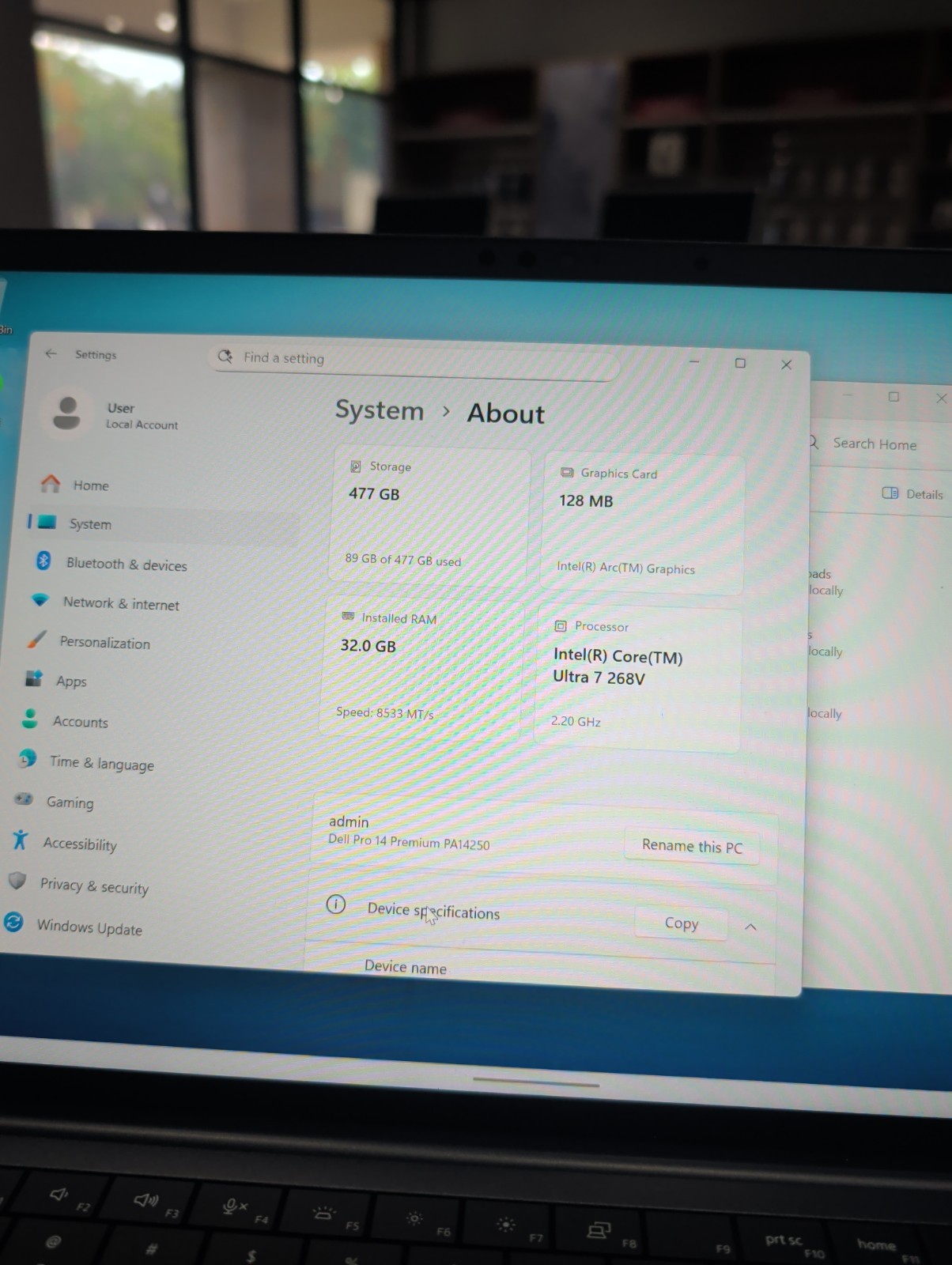Viewport: 952px width, 1265px height.
Task: Click the user avatar picture
Action: click(x=66, y=413)
